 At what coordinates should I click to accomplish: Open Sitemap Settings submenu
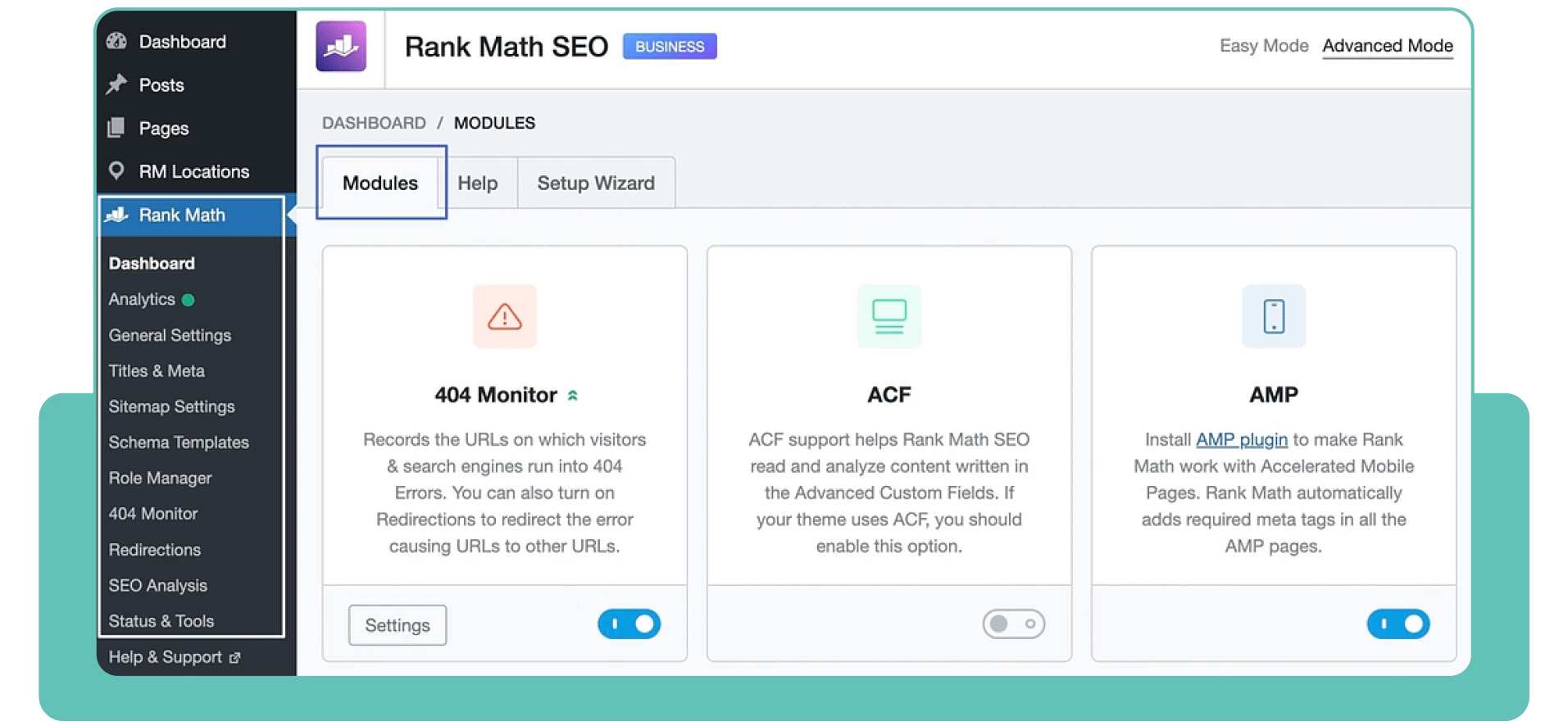pos(171,406)
